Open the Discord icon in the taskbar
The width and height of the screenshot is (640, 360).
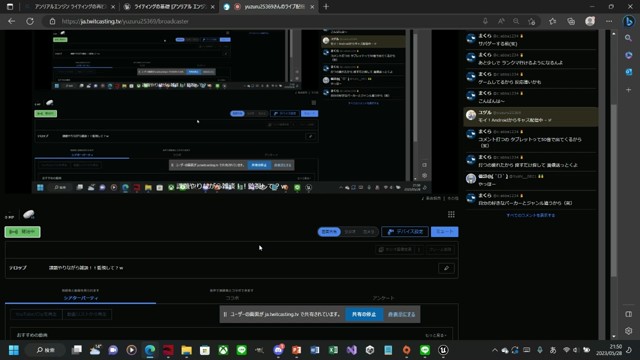[x=278, y=350]
